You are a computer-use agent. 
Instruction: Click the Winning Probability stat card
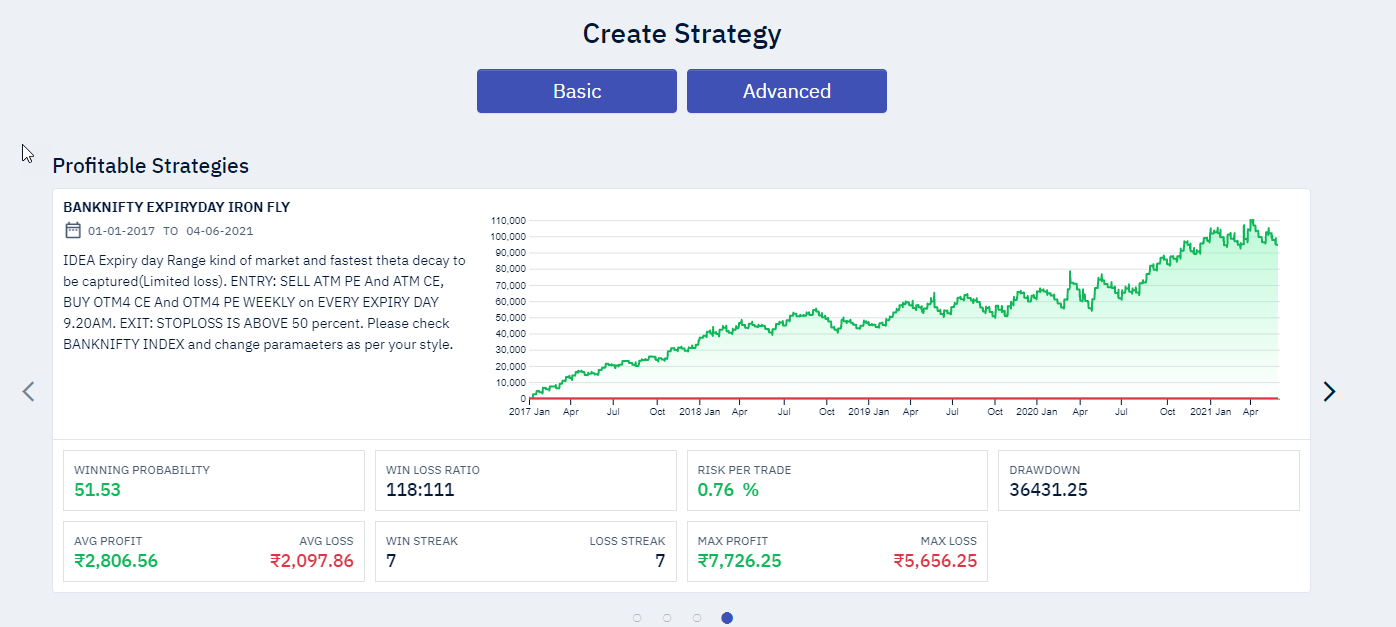tap(213, 480)
